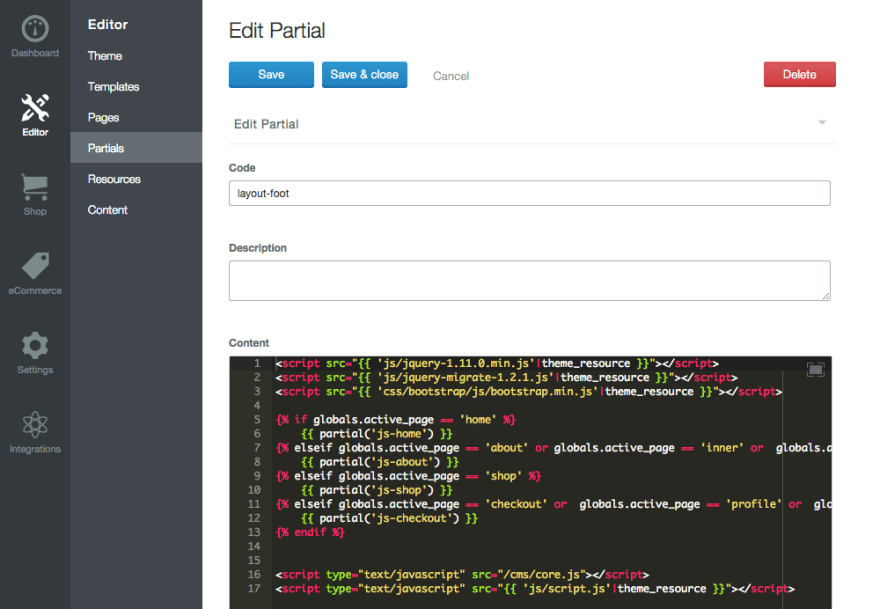This screenshot has height=609, width=880.
Task: Navigate to Pages
Action: coord(103,117)
